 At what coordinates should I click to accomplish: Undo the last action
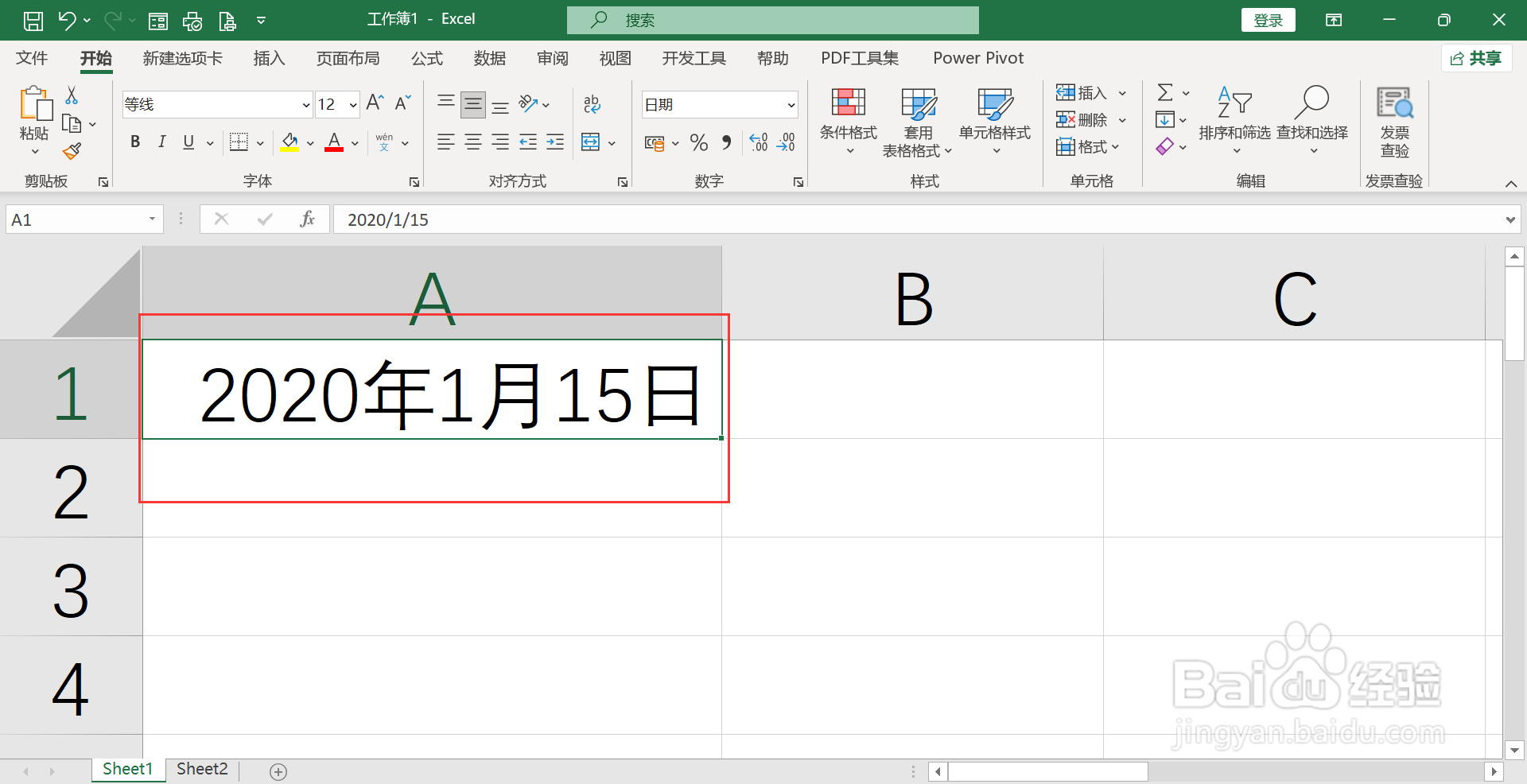[67, 21]
